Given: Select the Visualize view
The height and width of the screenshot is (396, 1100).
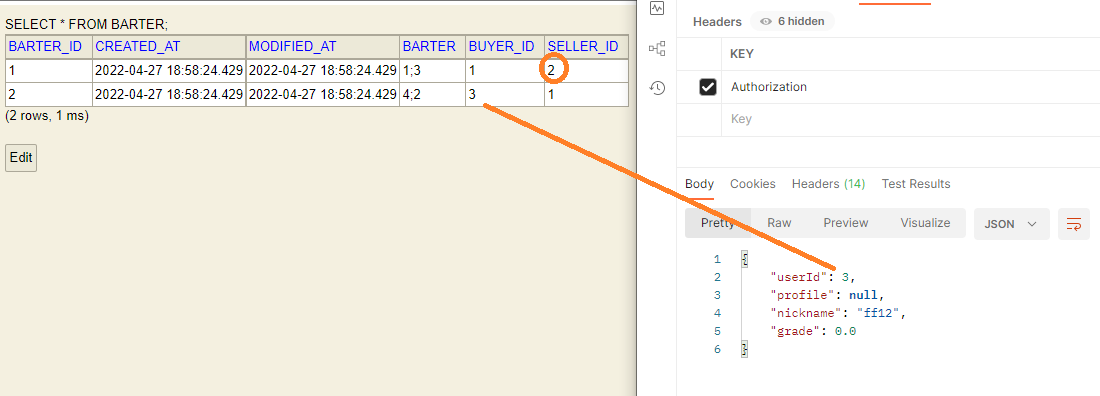Looking at the screenshot, I should coord(925,223).
